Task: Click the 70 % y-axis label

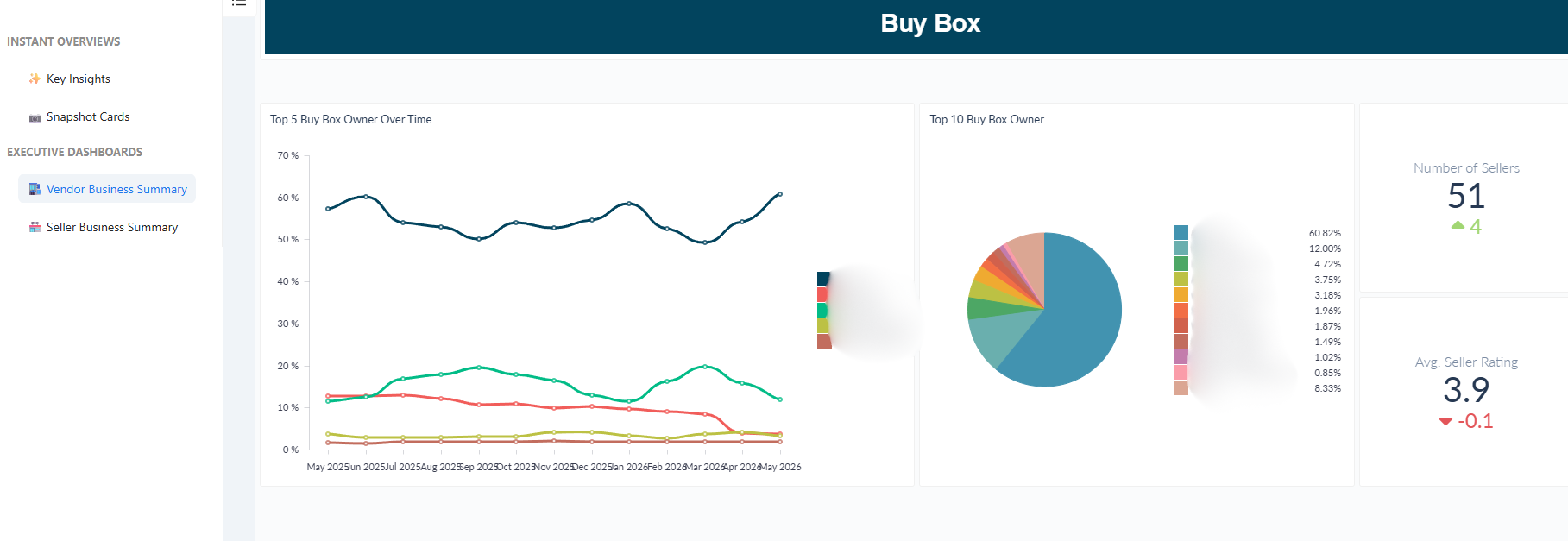Action: point(288,155)
